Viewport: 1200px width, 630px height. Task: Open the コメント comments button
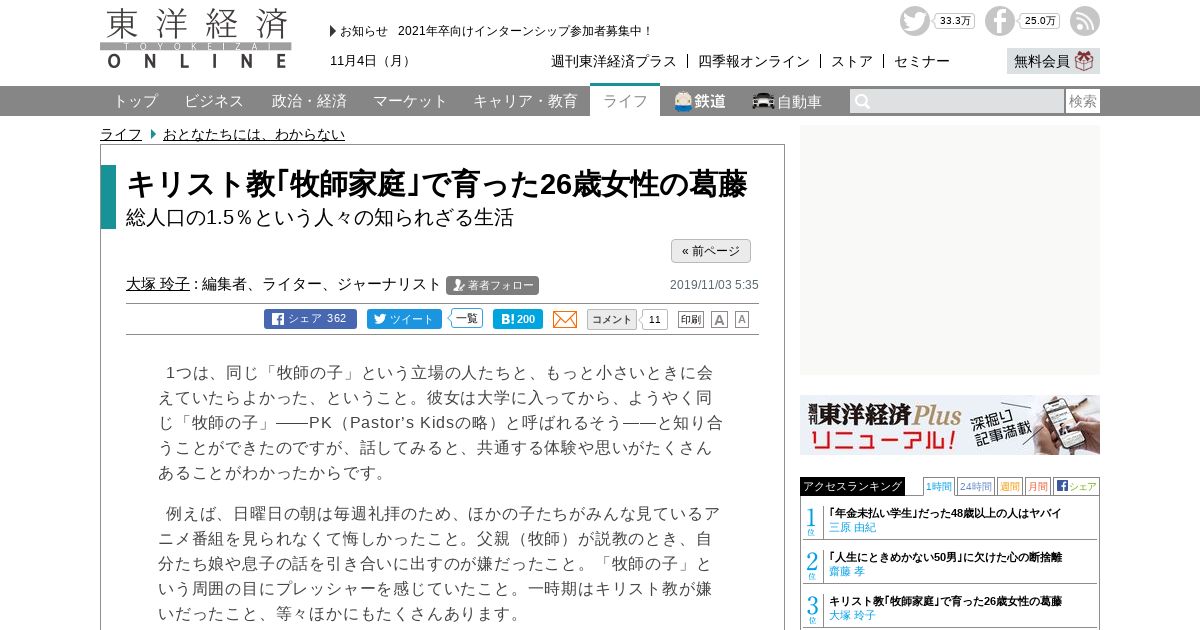point(611,319)
